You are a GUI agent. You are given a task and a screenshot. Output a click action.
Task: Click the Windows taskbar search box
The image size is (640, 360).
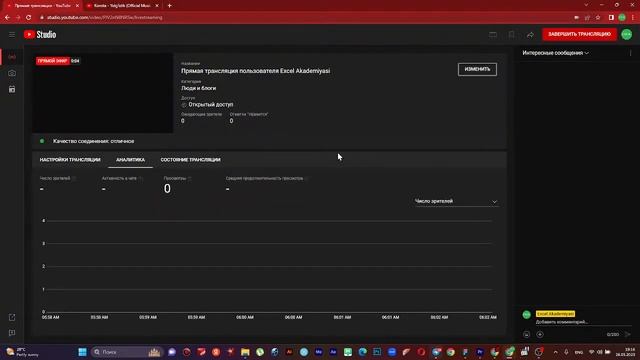[x=127, y=352]
